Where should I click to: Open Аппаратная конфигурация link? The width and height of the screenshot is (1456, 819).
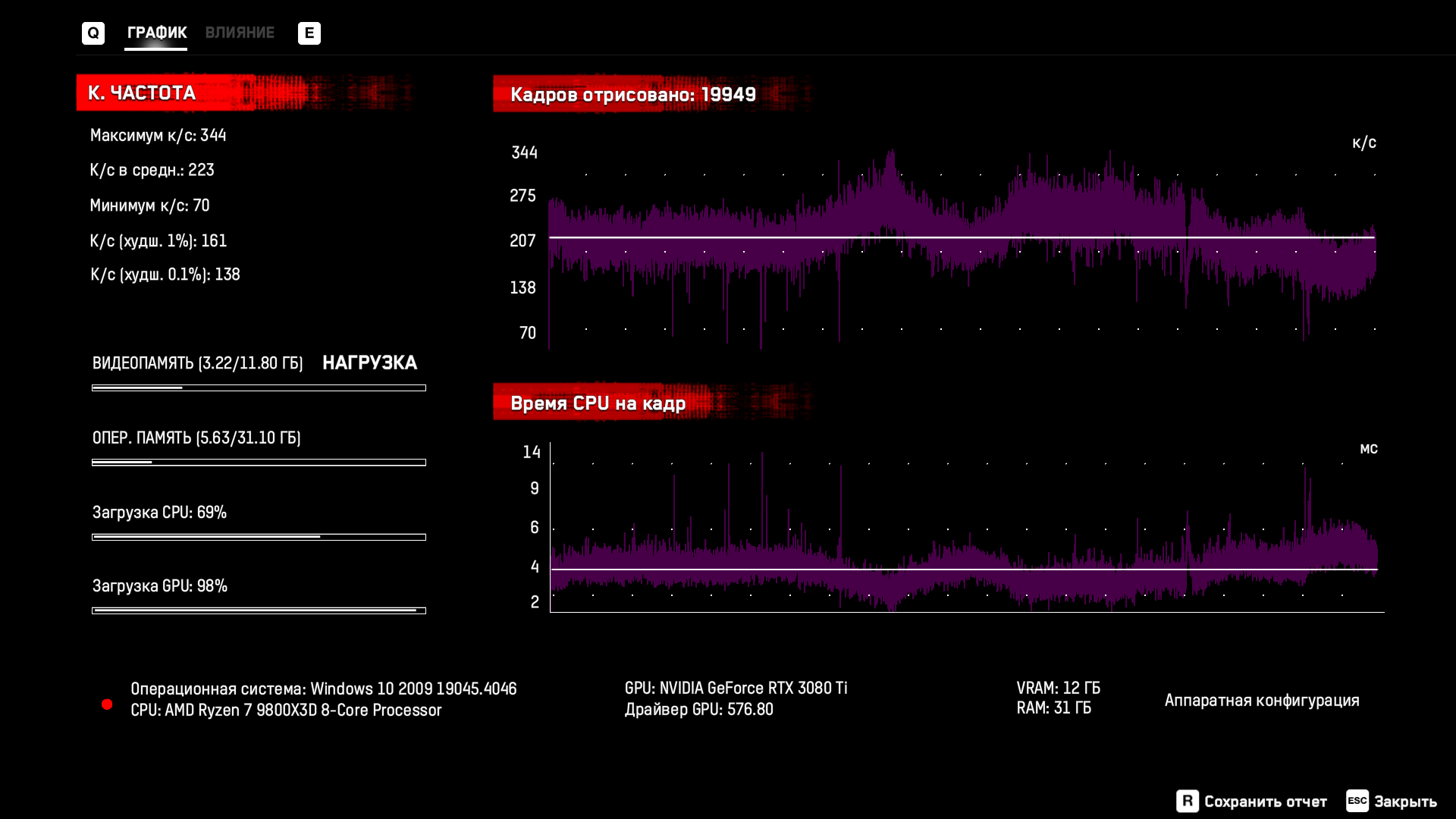click(x=1261, y=700)
